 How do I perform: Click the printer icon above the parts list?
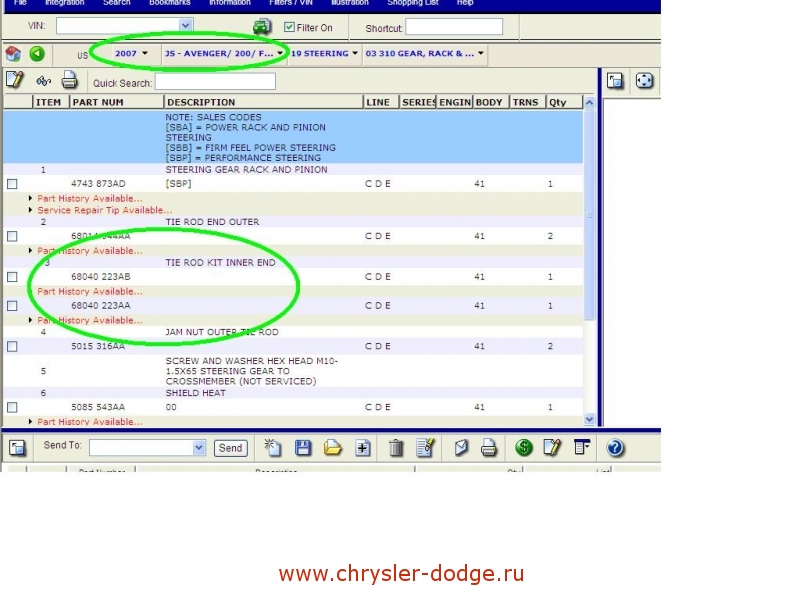(70, 81)
